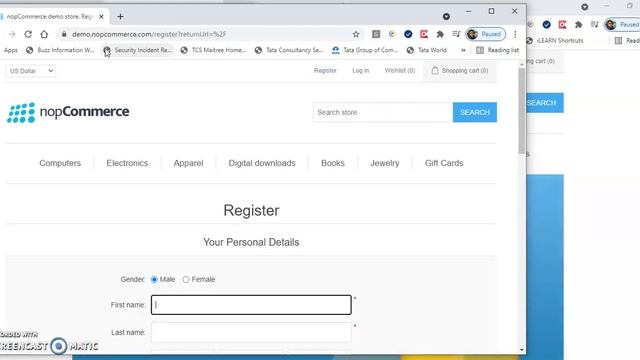Focus the Search store input field

point(383,112)
